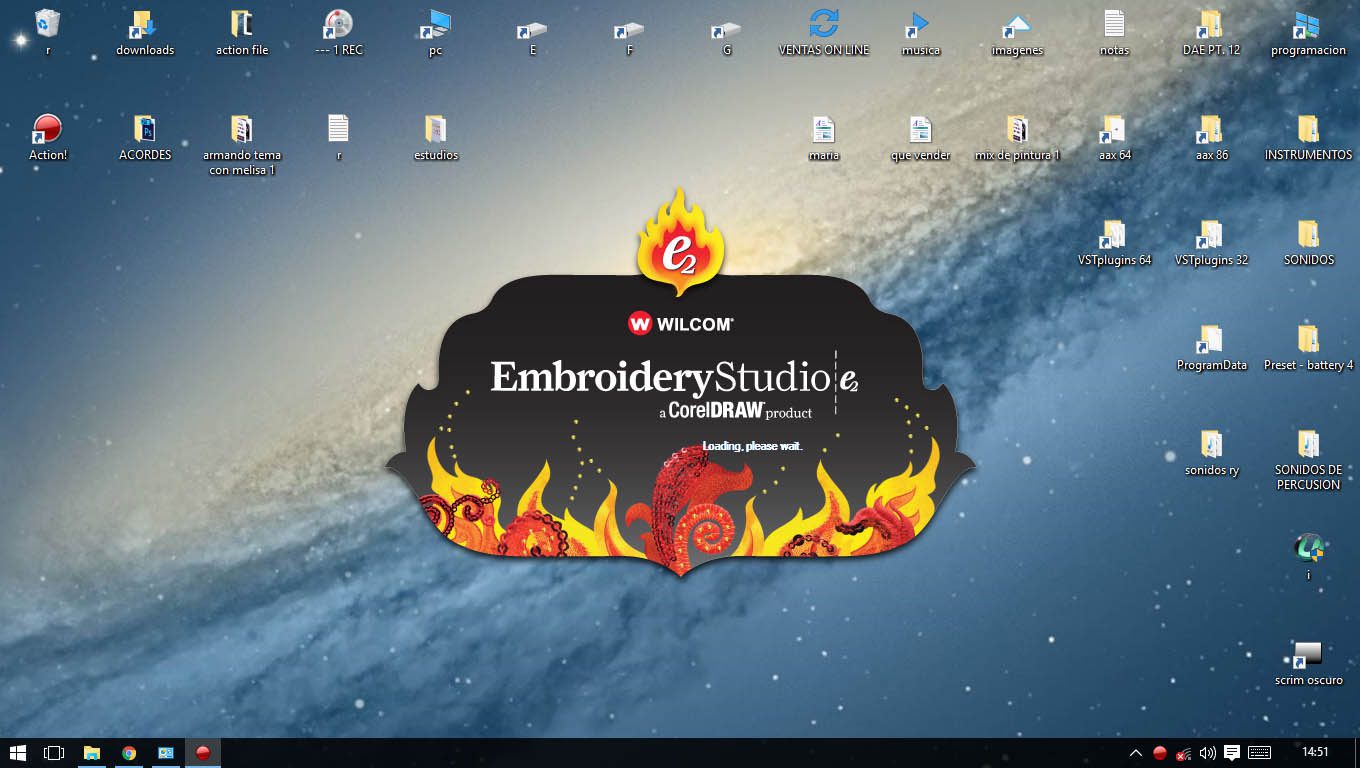Toggle the volume speaker tray icon

coord(1207,753)
